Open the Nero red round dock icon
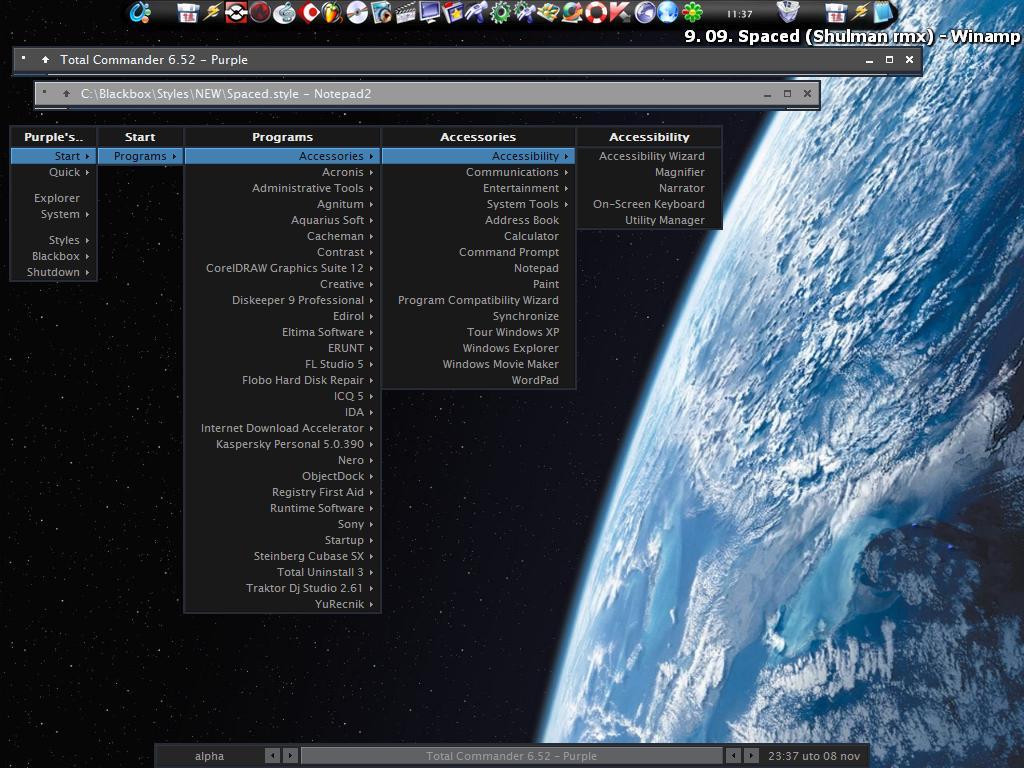 (260, 12)
